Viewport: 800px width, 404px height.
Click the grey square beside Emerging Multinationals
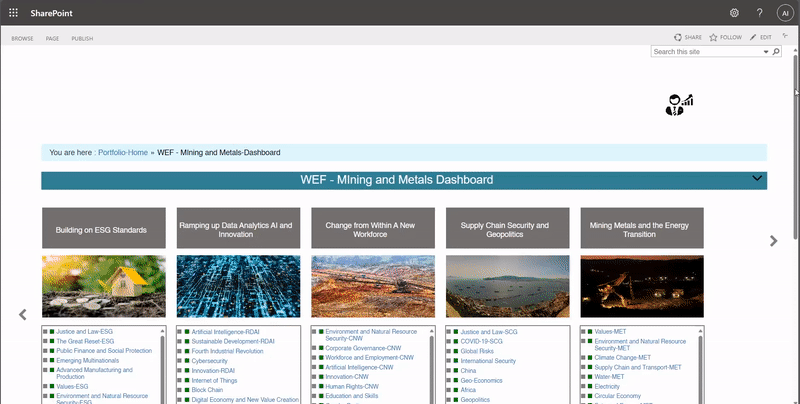point(45,361)
